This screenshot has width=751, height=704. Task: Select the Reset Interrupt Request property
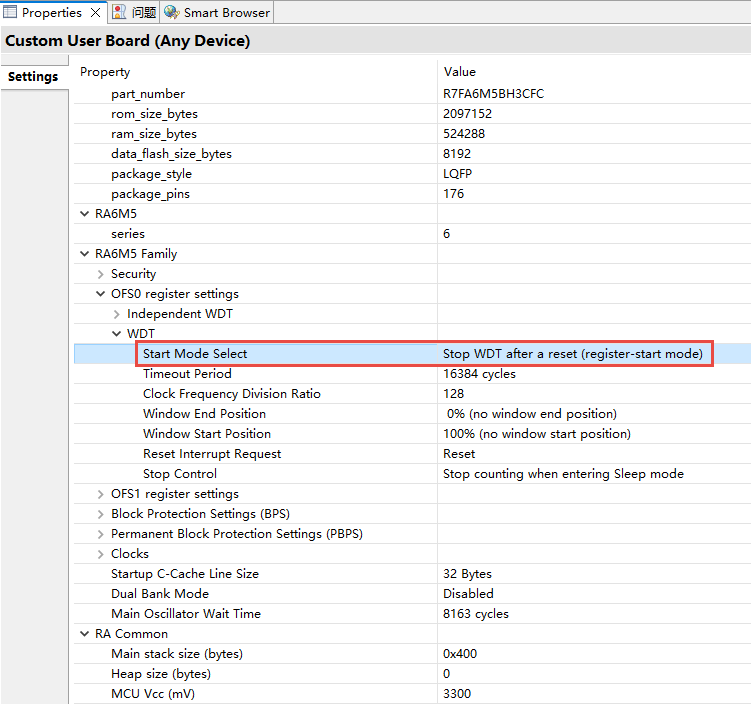[212, 454]
